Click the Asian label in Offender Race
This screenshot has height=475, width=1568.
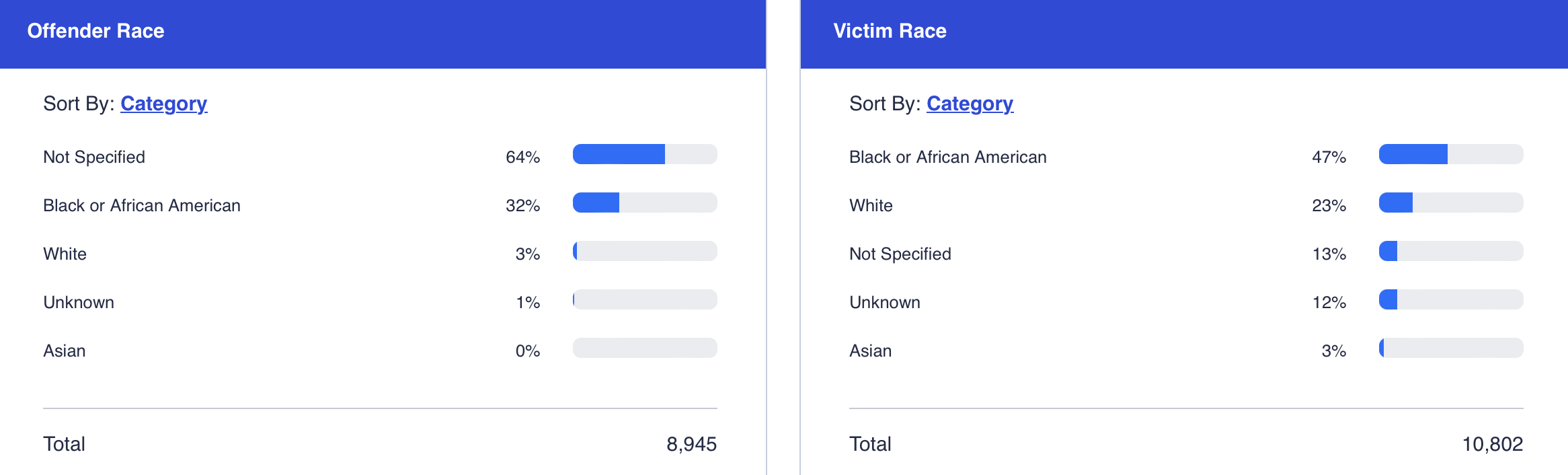pos(65,351)
